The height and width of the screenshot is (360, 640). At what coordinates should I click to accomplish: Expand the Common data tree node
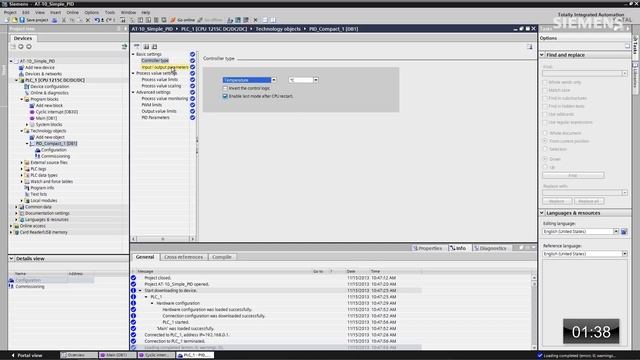[x=17, y=207]
